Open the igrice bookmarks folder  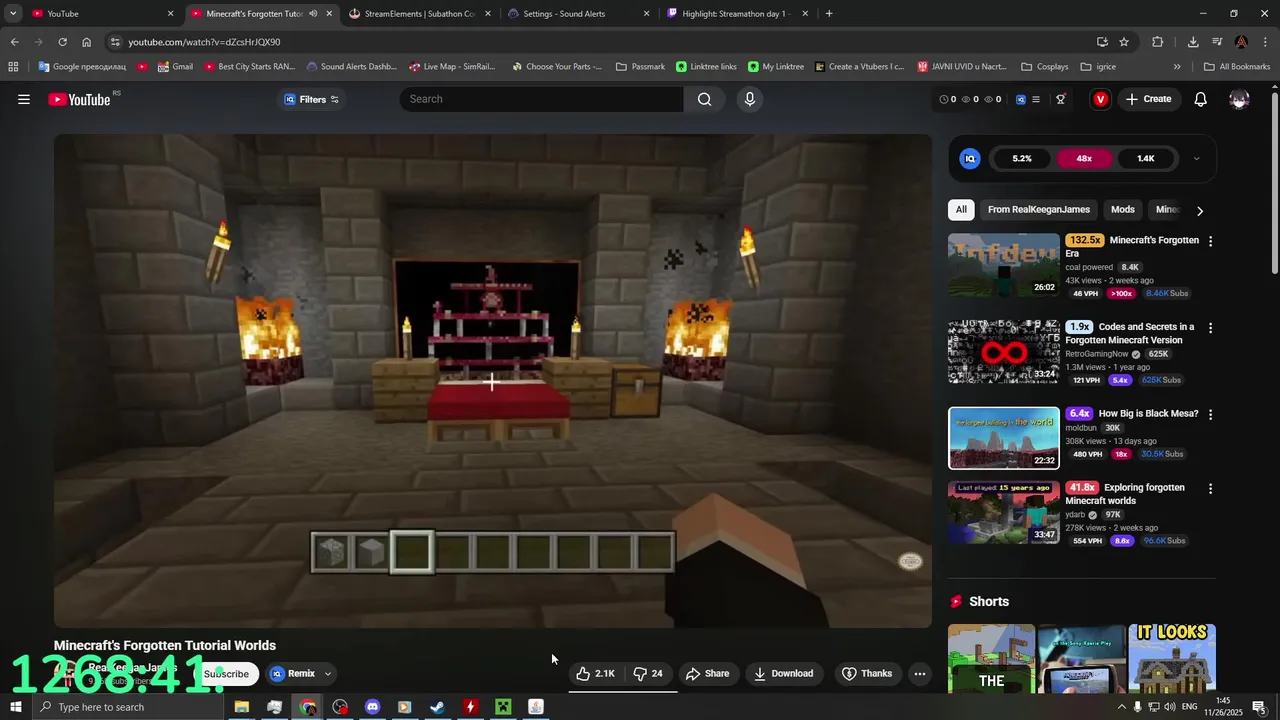1099,67
